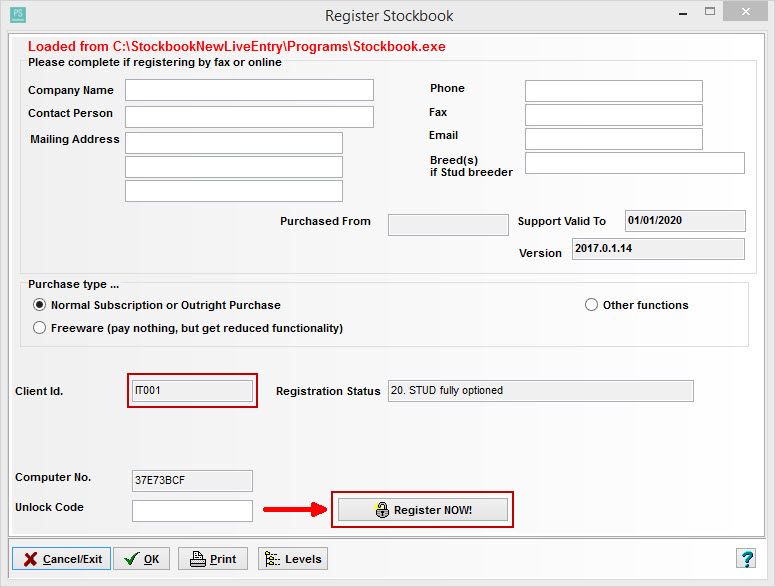Click the Support Valid To date field
The image size is (775, 587).
pos(685,221)
